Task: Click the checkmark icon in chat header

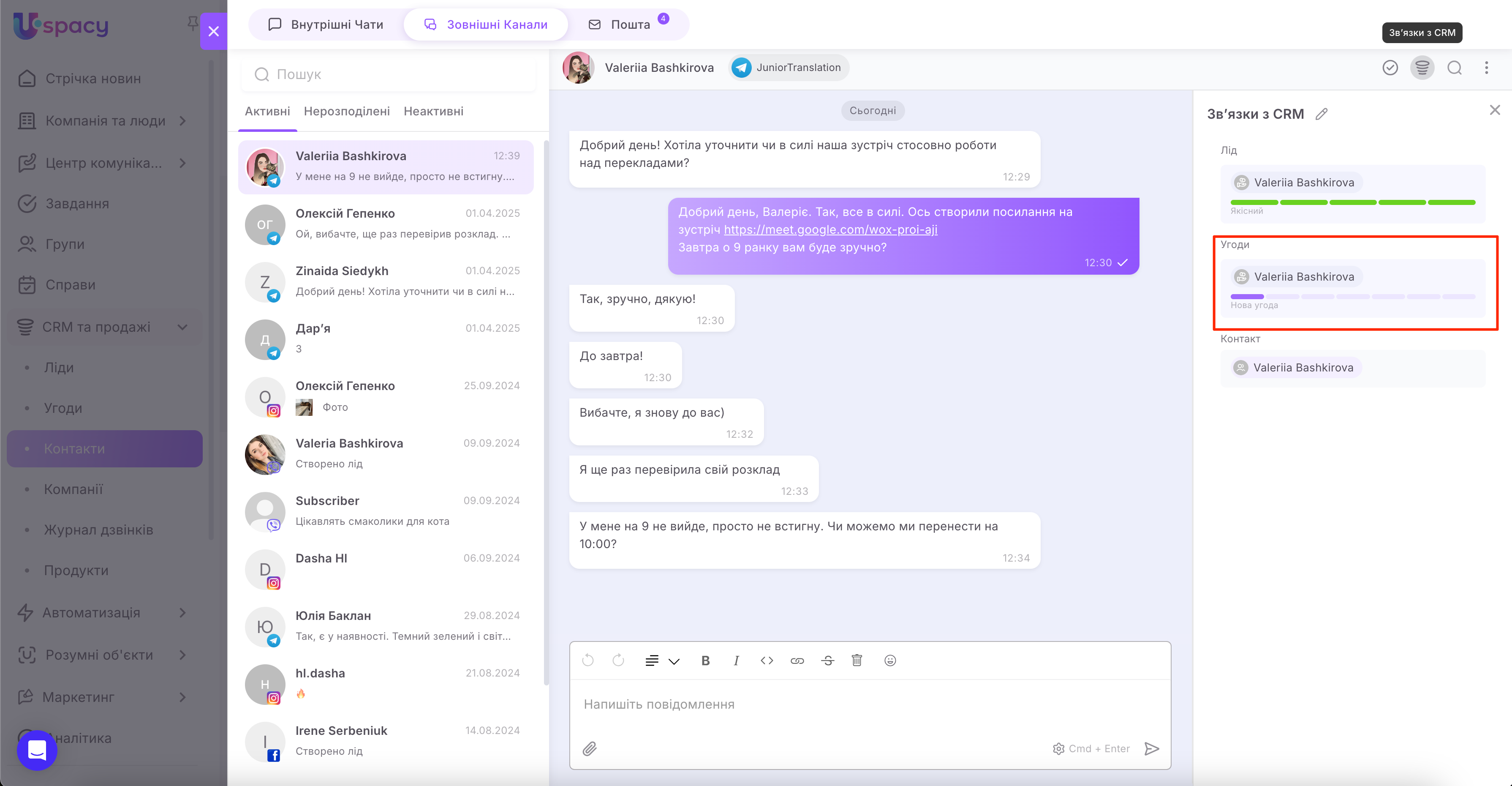Action: click(1390, 68)
